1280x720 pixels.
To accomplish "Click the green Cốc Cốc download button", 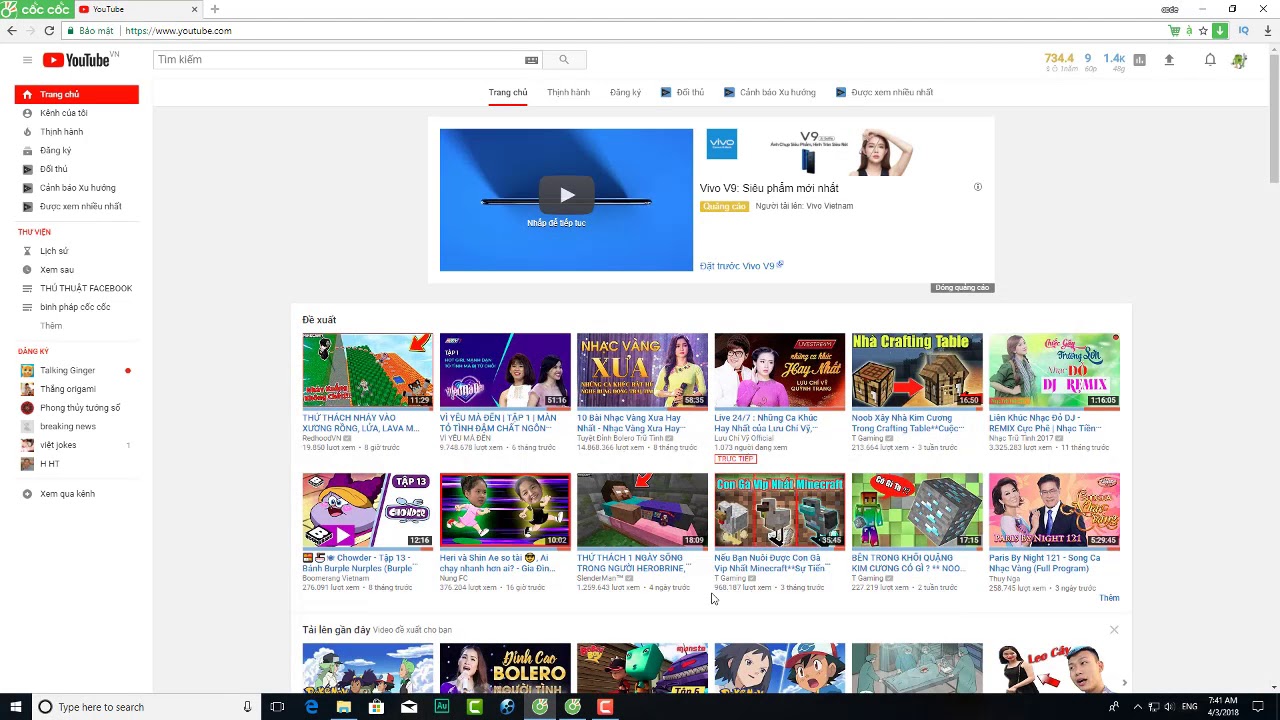I will coord(1220,31).
